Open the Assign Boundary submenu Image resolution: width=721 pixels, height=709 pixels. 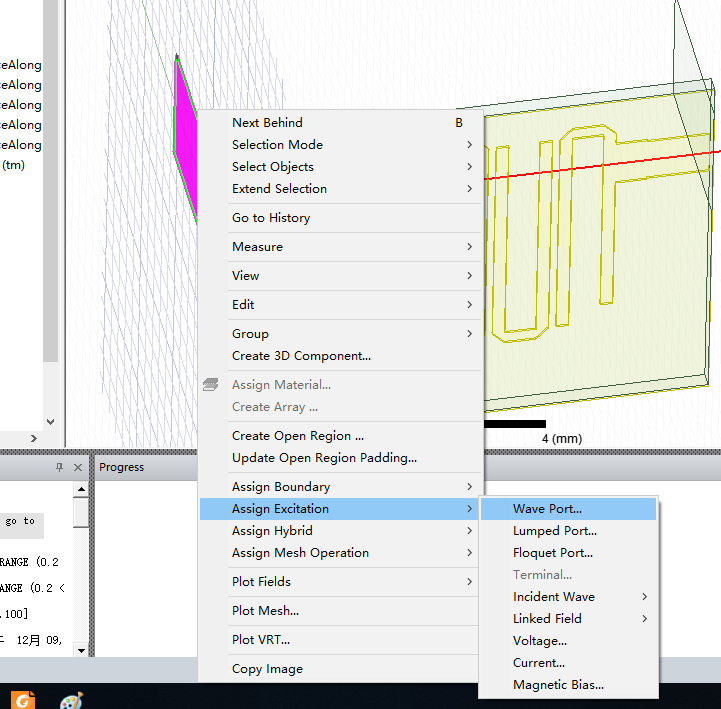(341, 487)
